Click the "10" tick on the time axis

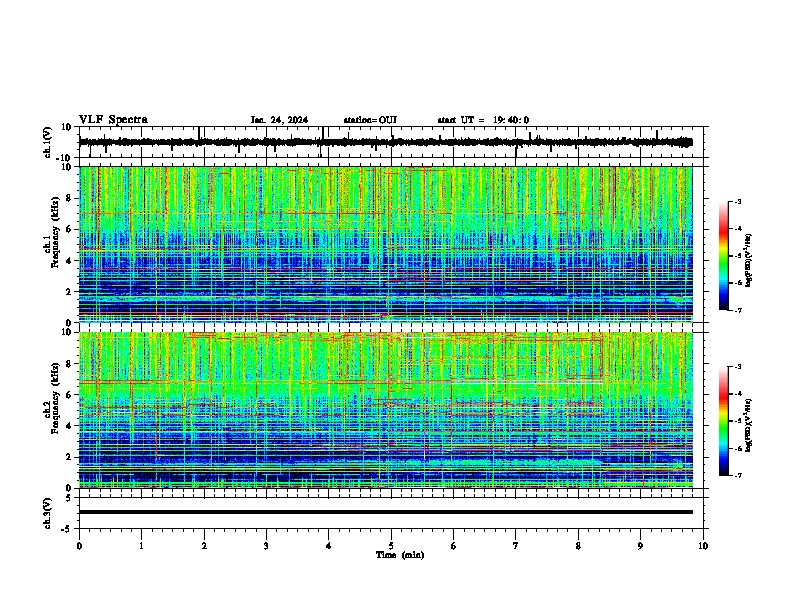pyautogui.click(x=703, y=546)
